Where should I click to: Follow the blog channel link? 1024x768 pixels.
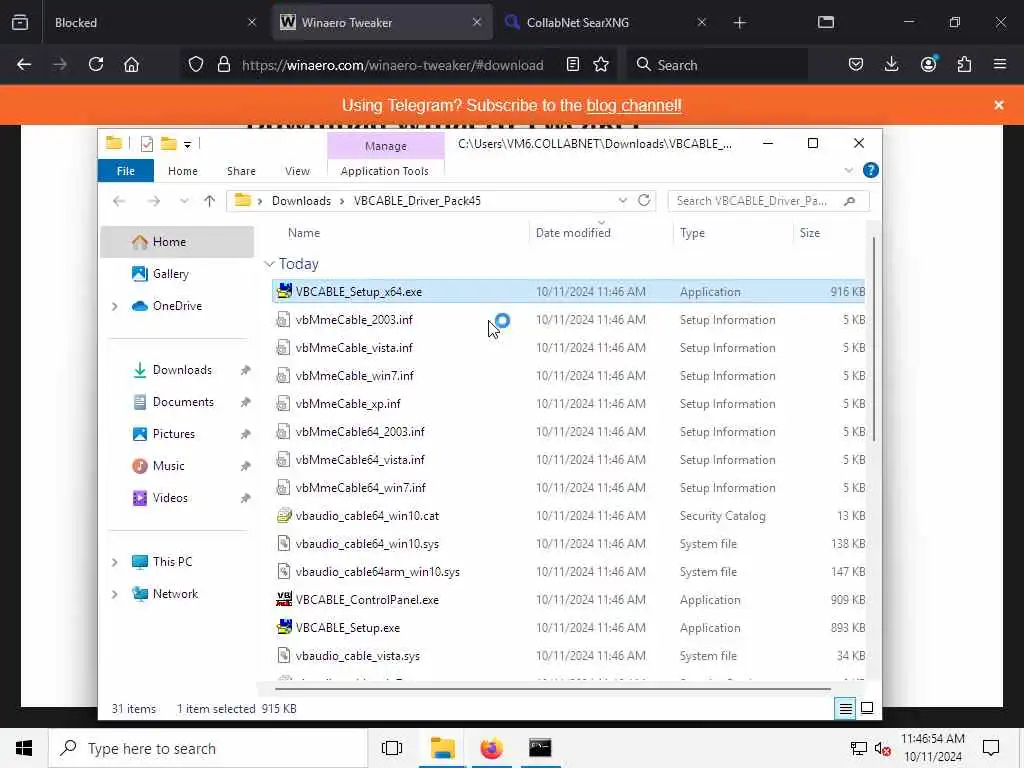coord(633,105)
